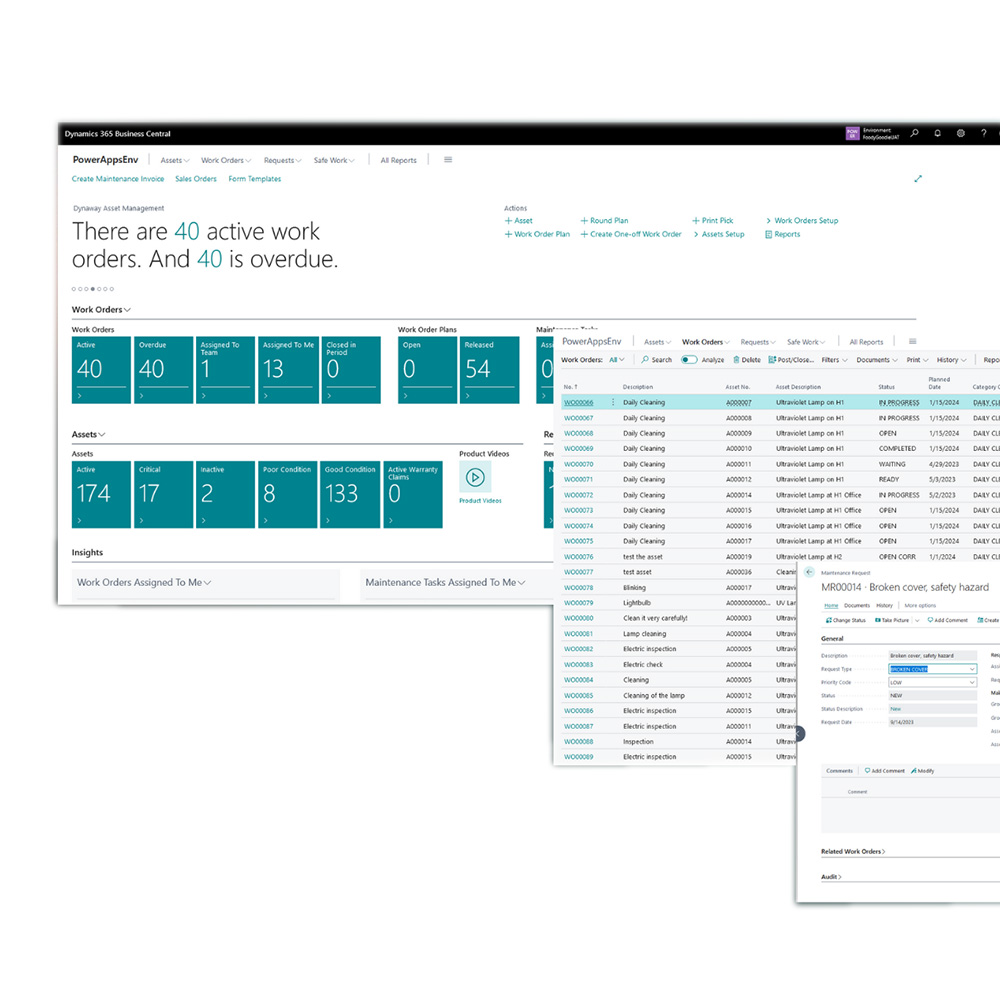Expand Maintenance Tasks Assigned To Me insight
1000x1000 pixels.
coord(445,582)
